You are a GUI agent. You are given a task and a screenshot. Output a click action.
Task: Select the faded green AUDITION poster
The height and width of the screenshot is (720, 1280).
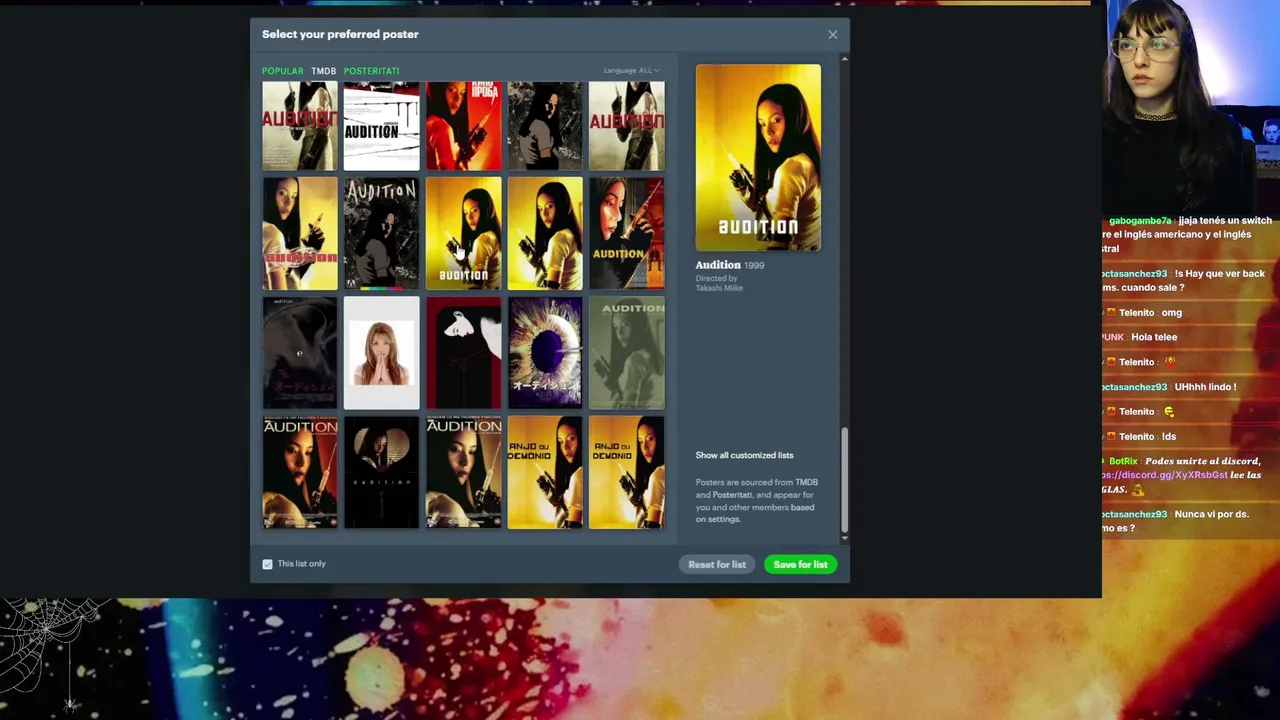[x=626, y=353]
